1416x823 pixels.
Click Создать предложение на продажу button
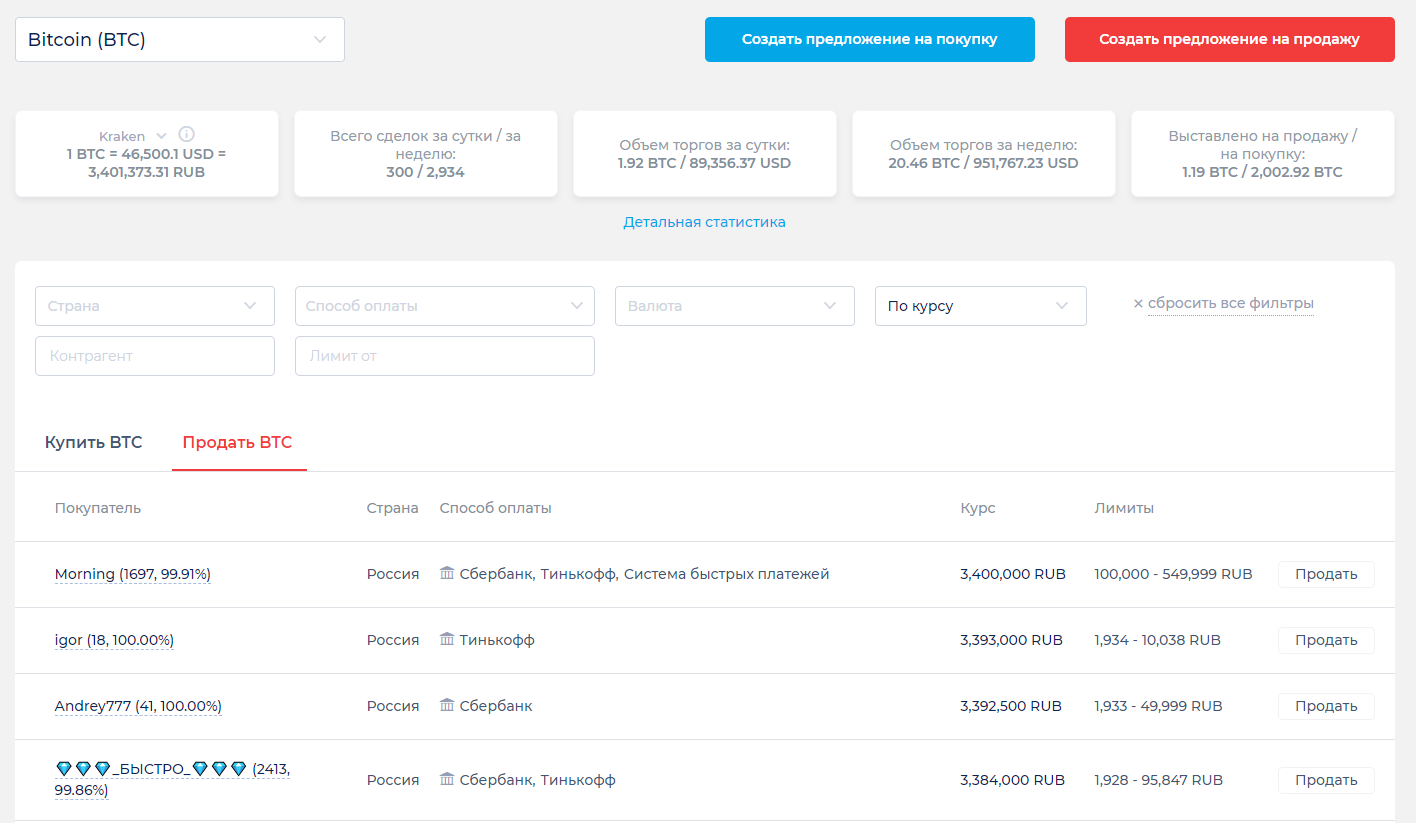1230,39
